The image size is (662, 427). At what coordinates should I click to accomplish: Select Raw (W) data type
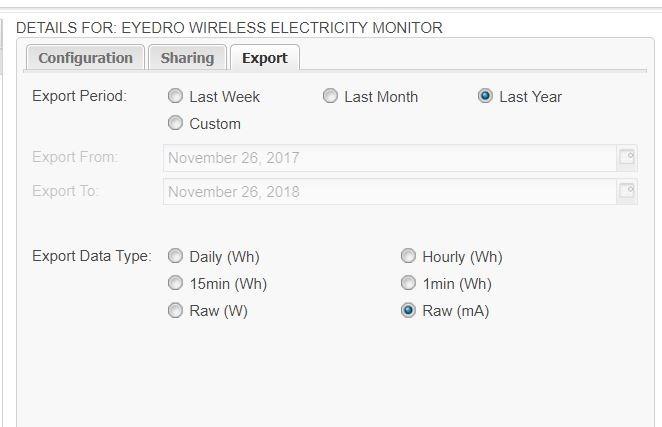tap(176, 311)
